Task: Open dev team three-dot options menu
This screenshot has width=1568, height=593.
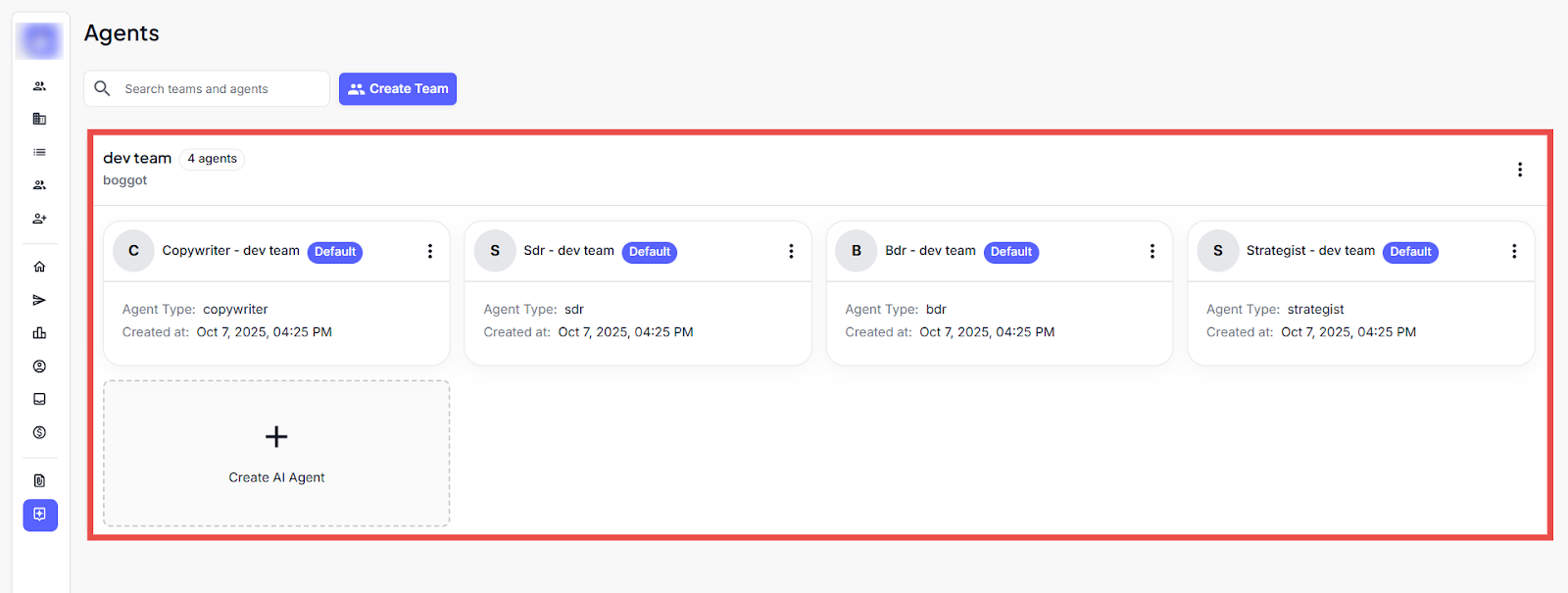Action: click(x=1519, y=170)
